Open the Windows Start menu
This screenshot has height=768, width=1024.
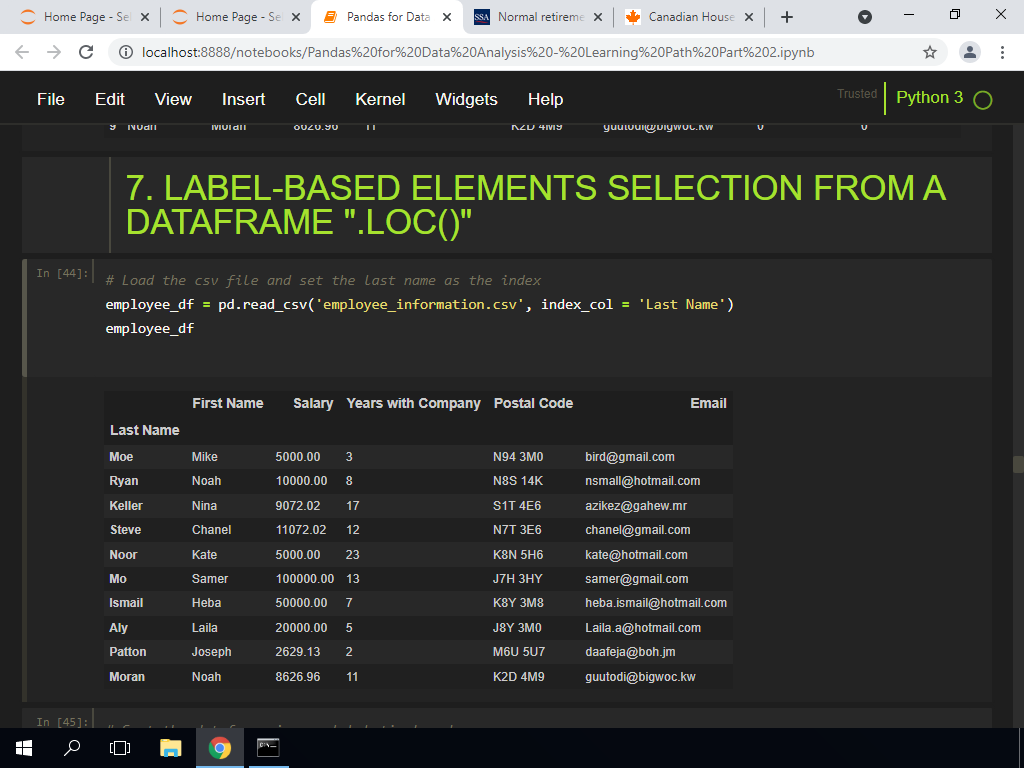(24, 748)
